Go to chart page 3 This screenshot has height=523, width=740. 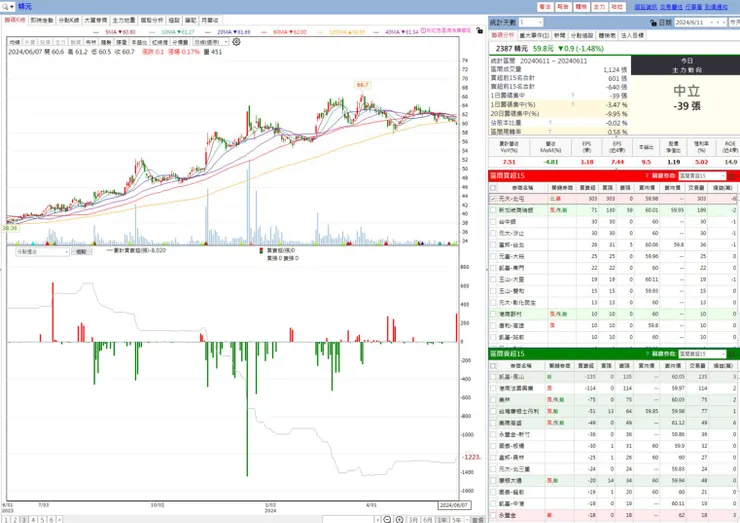[24, 520]
